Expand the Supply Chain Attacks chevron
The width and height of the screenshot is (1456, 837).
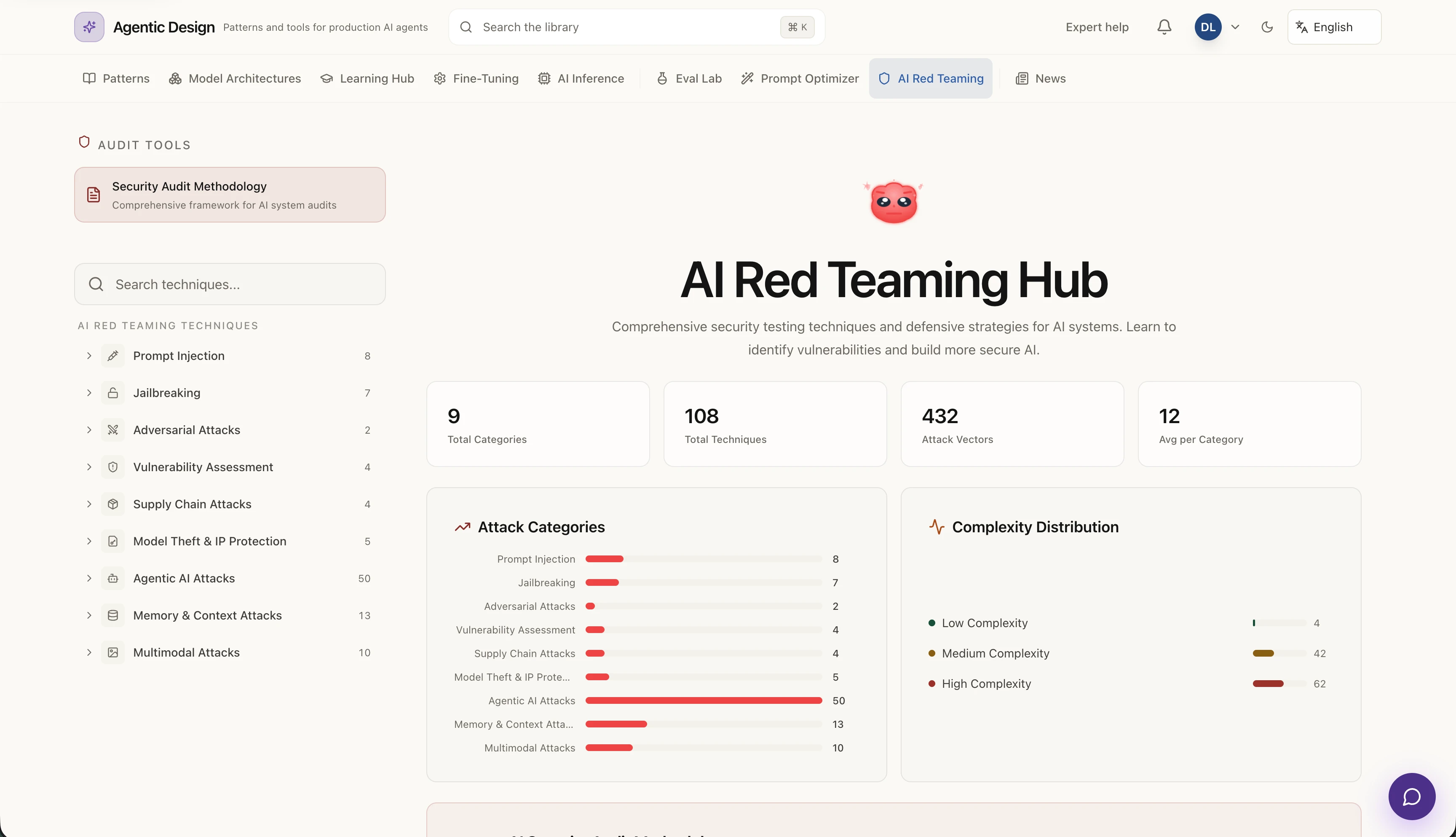point(89,504)
